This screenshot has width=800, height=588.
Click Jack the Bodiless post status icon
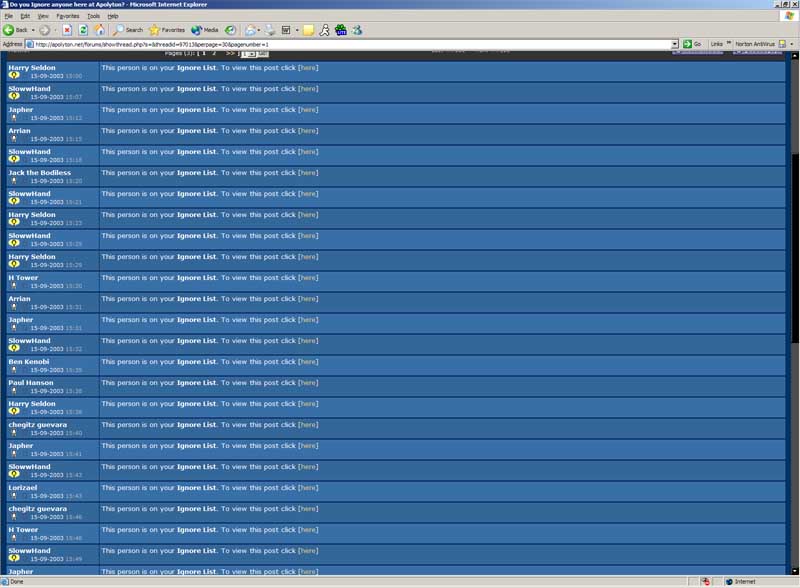(x=14, y=181)
